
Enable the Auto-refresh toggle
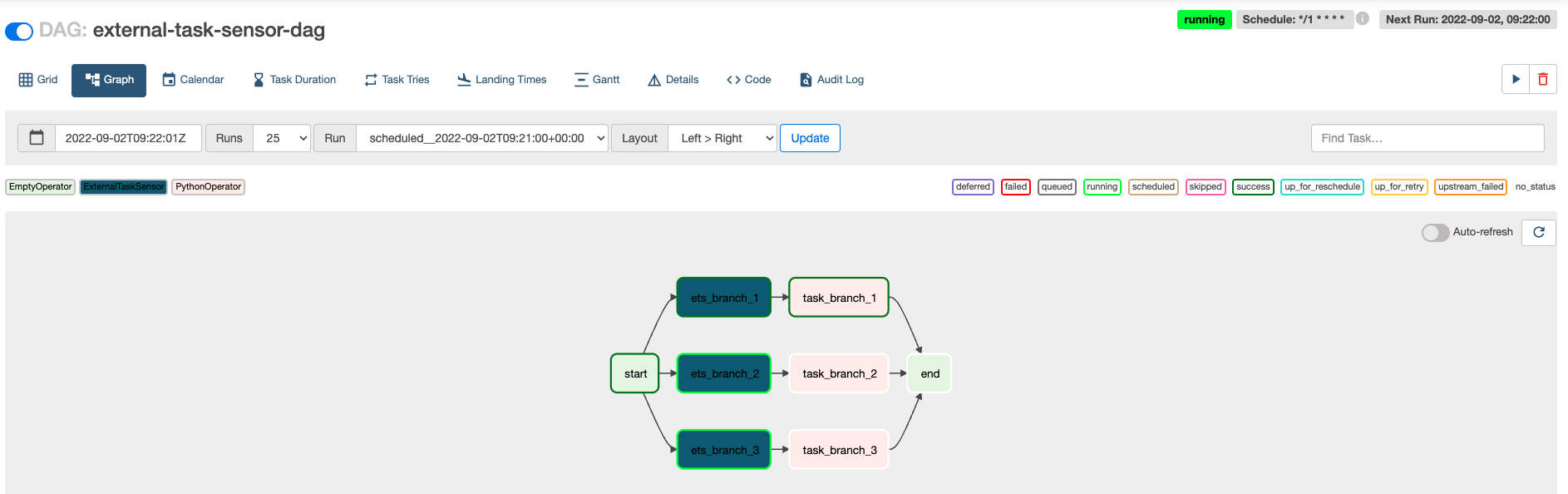pos(1435,233)
